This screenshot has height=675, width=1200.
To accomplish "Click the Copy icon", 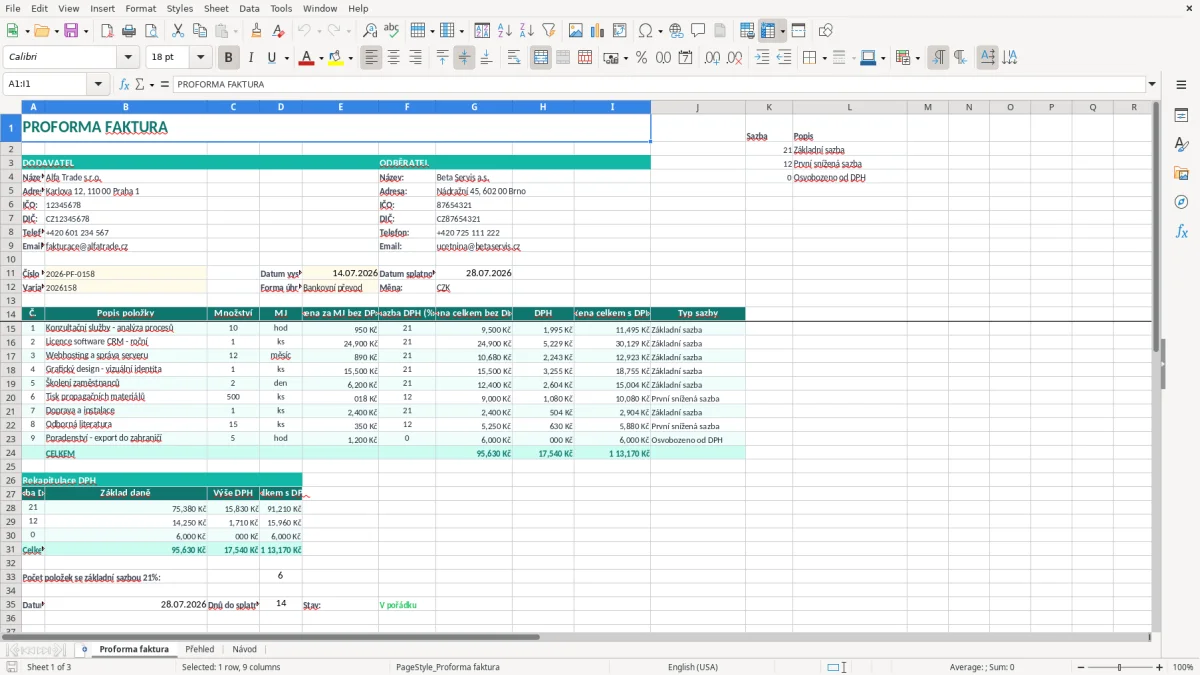I will (199, 31).
